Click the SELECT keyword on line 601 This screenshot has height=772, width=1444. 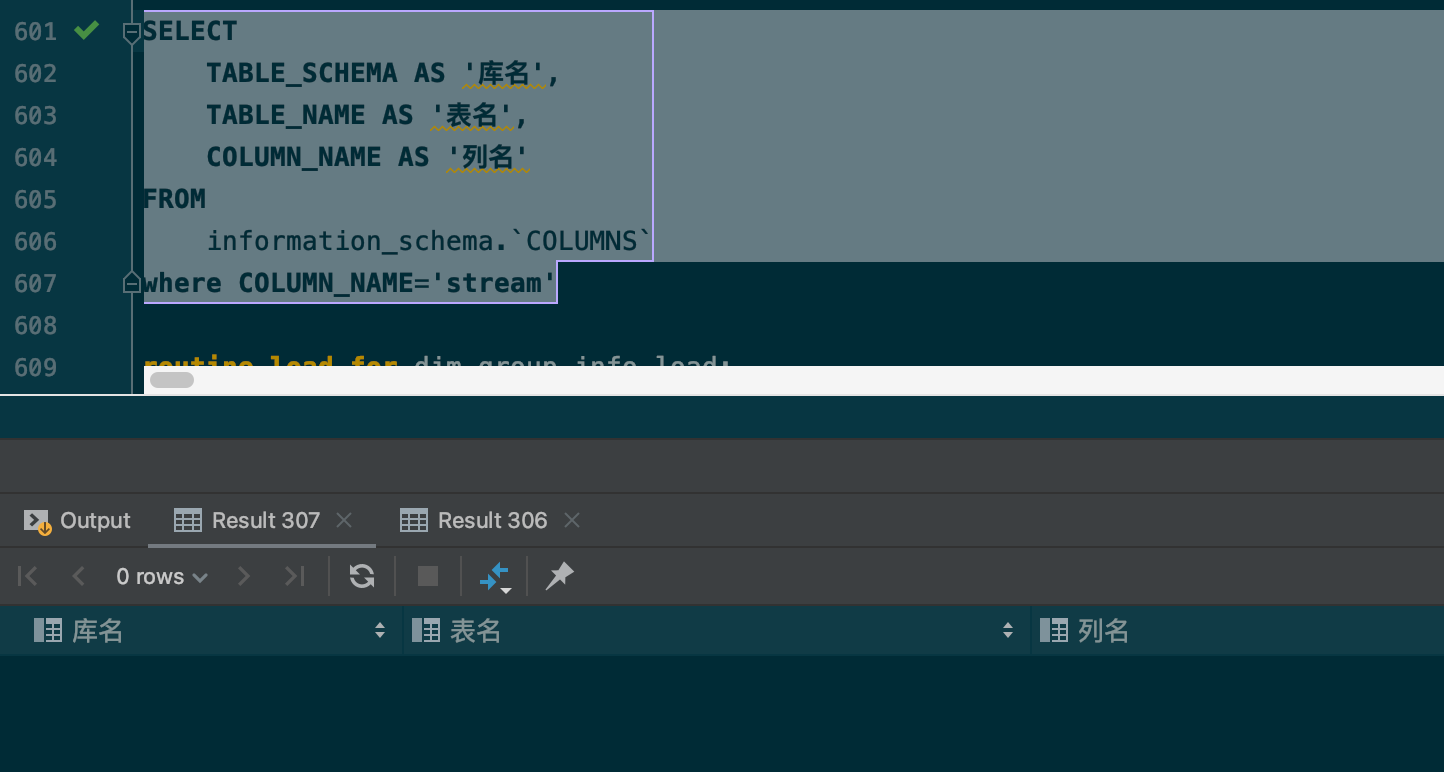click(x=190, y=31)
